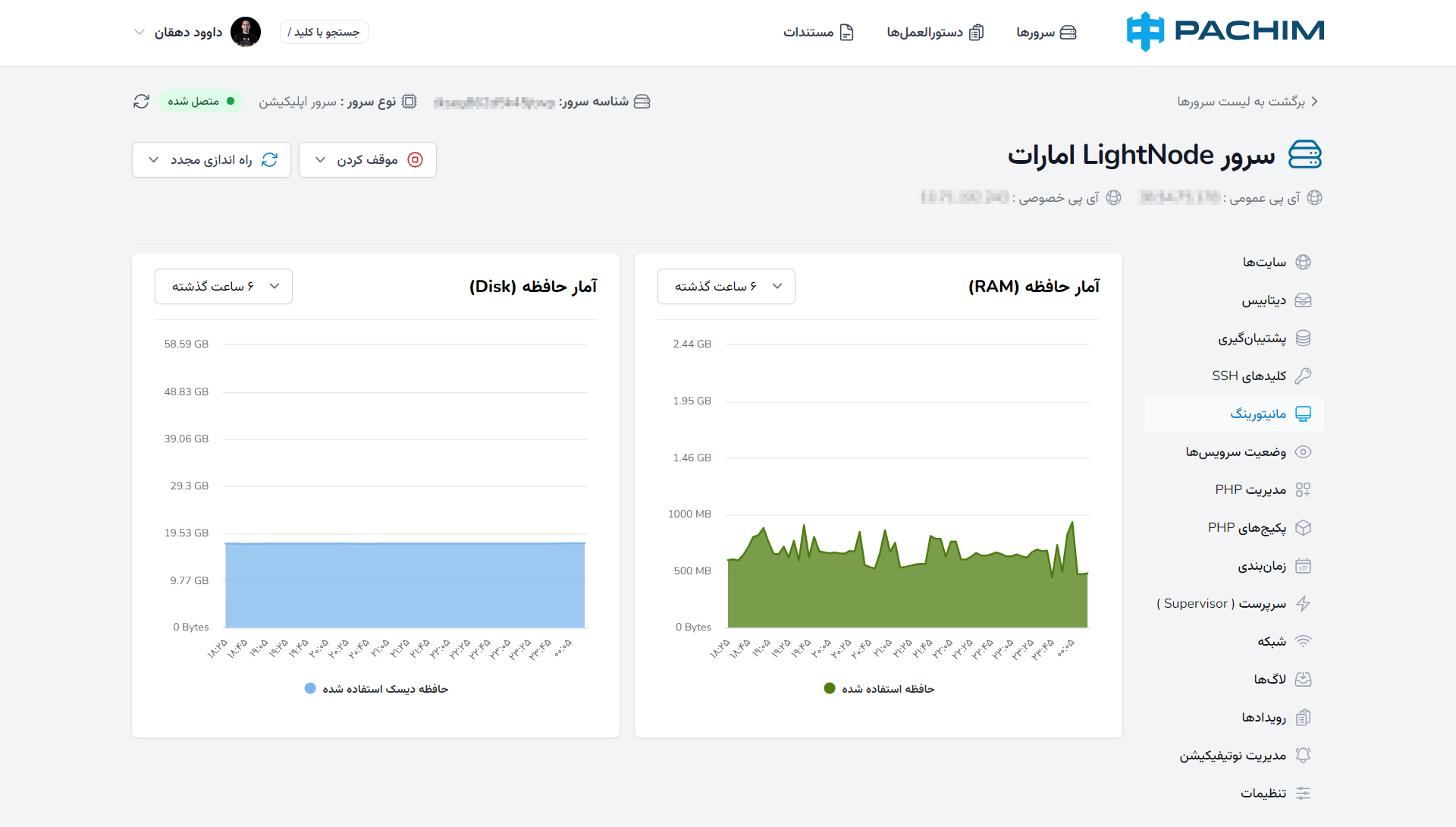Viewport: 1456px width, 827px height.
Task: Expand the داوود دهقان account menu chevron
Action: pos(139,32)
